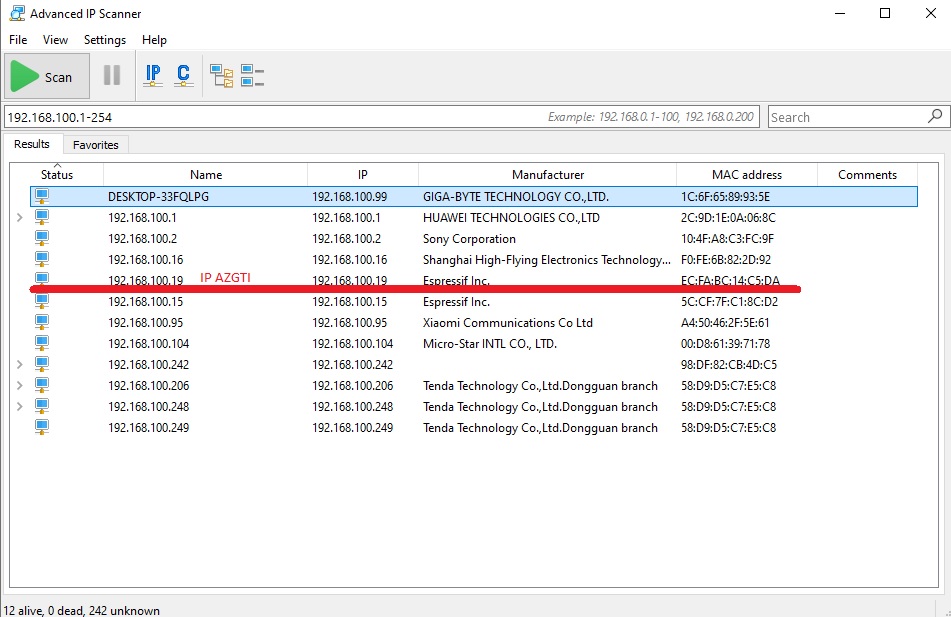Viewport: 951px width, 617px height.
Task: Click the Expand all tree icon
Action: [x=222, y=75]
